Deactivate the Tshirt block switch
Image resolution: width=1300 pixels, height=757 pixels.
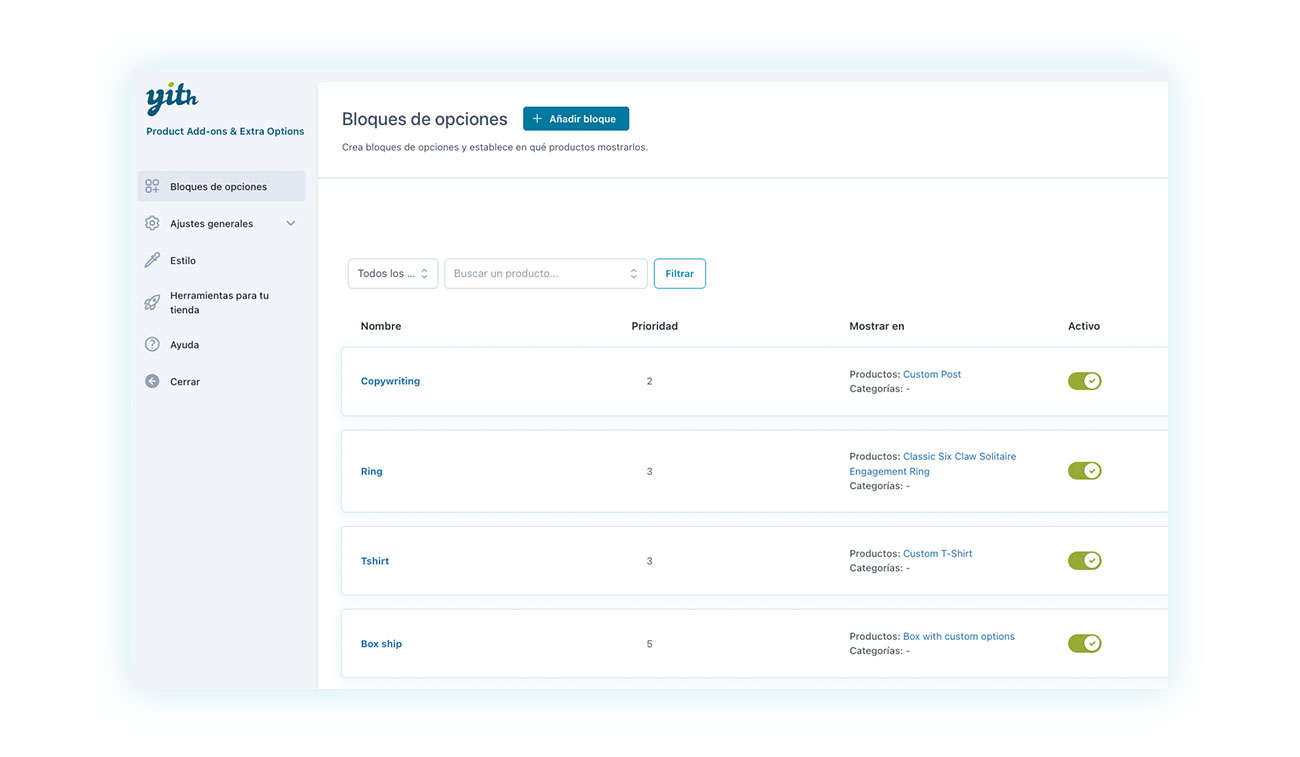click(x=1084, y=561)
